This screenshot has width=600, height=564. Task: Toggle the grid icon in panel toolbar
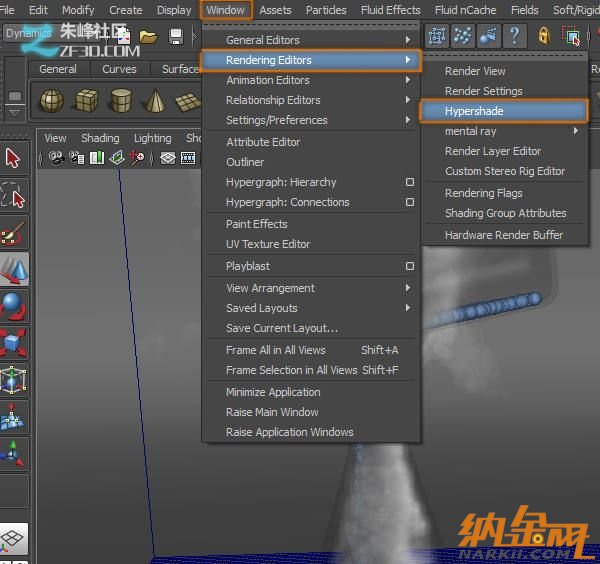(x=168, y=158)
